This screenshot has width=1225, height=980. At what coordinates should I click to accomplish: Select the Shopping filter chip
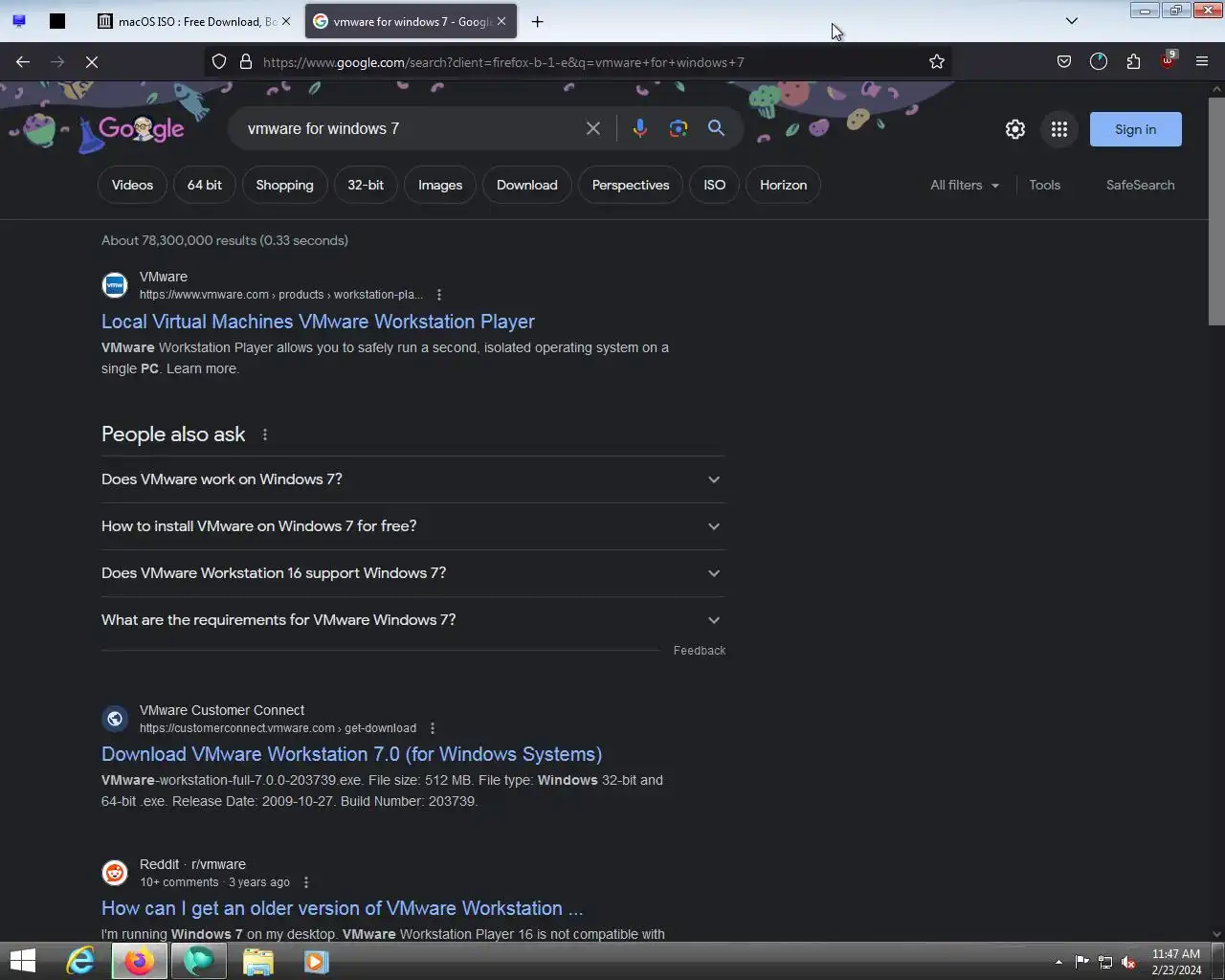click(x=284, y=185)
